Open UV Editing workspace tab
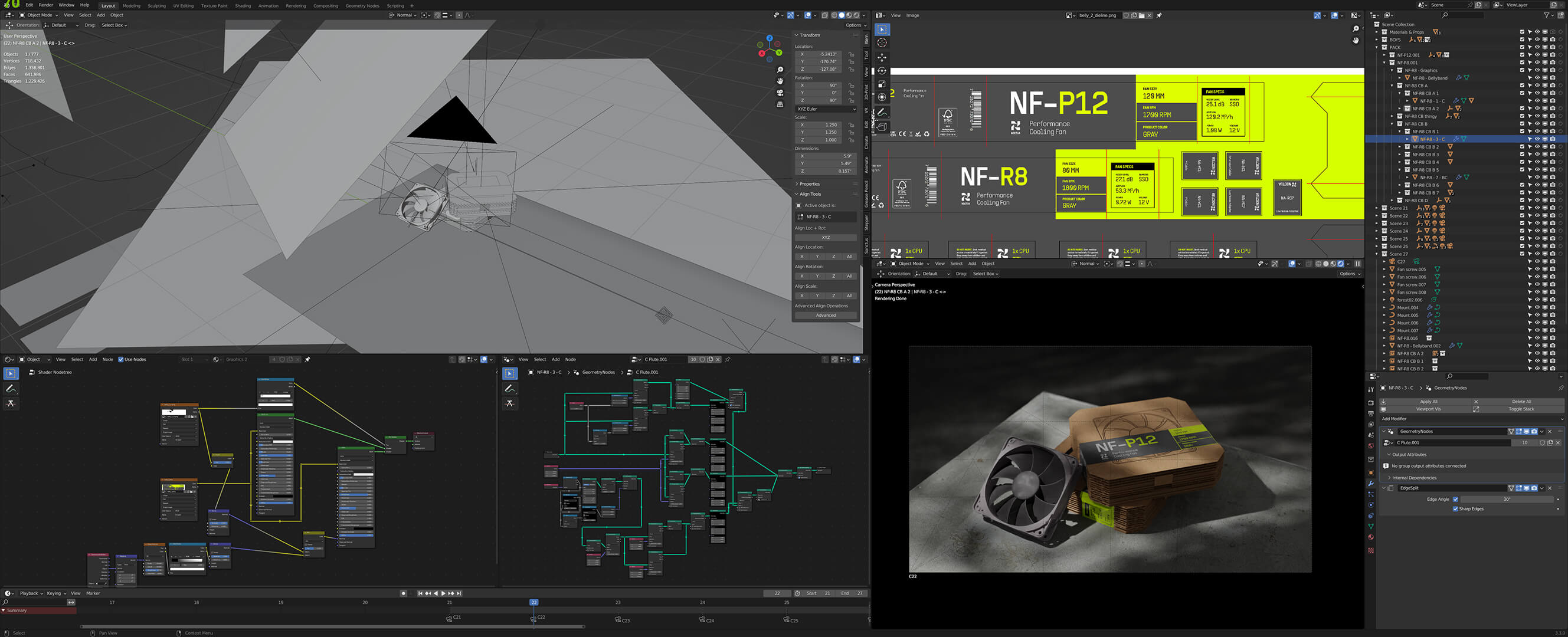This screenshot has width=1568, height=637. (x=183, y=5)
